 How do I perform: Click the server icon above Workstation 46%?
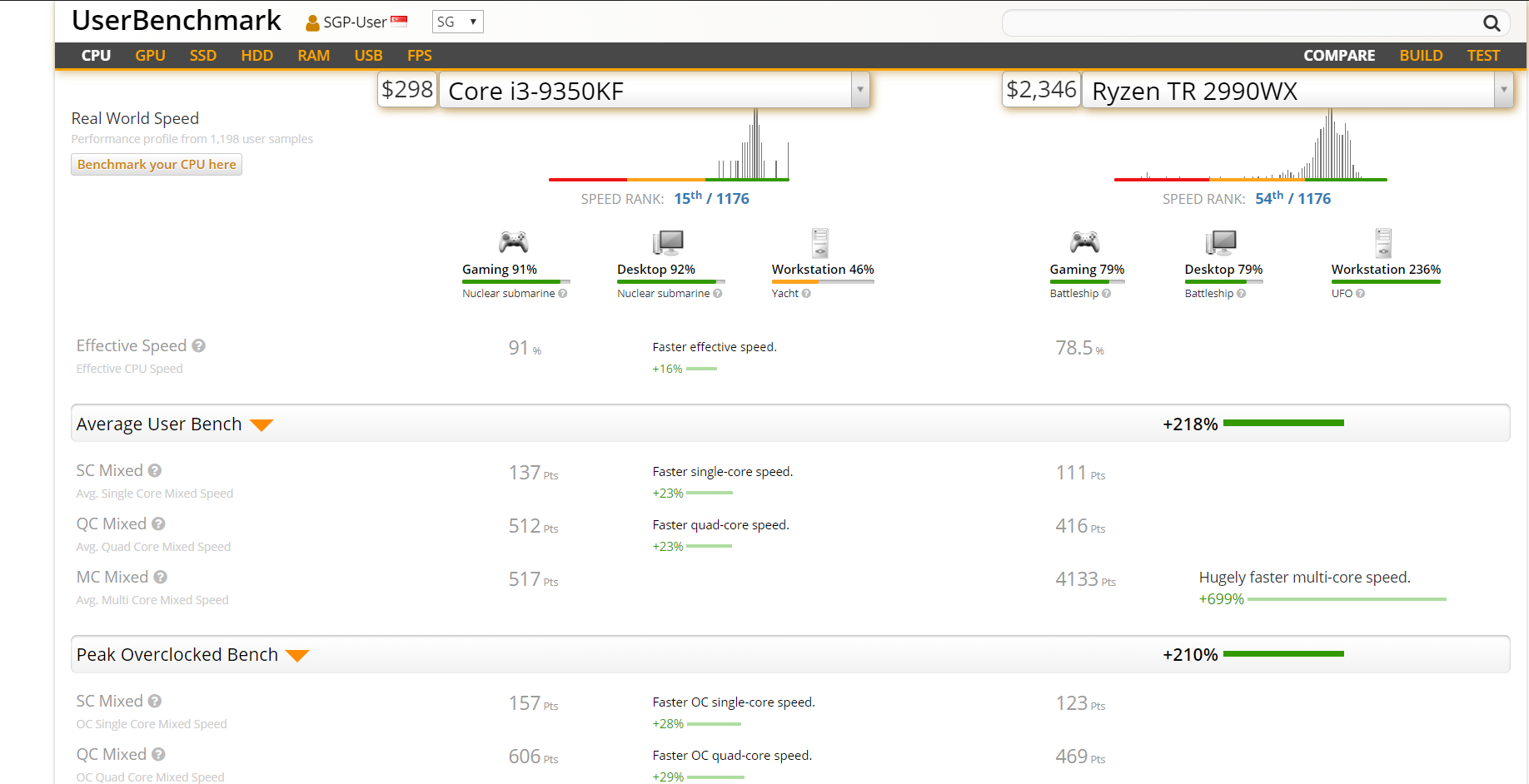point(820,242)
